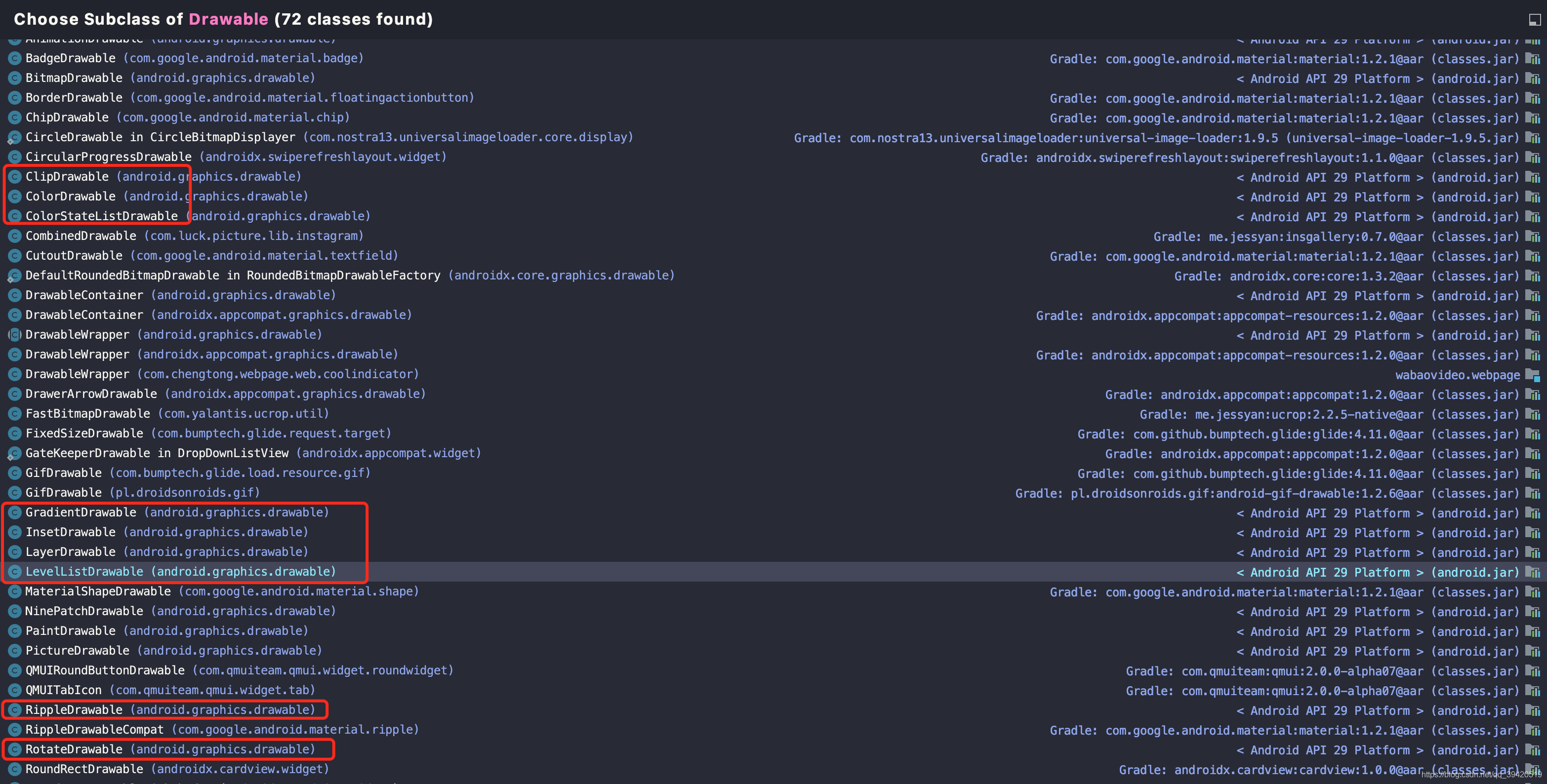Select FixedSizeDrawable from glide
This screenshot has height=784, width=1547.
773,434
